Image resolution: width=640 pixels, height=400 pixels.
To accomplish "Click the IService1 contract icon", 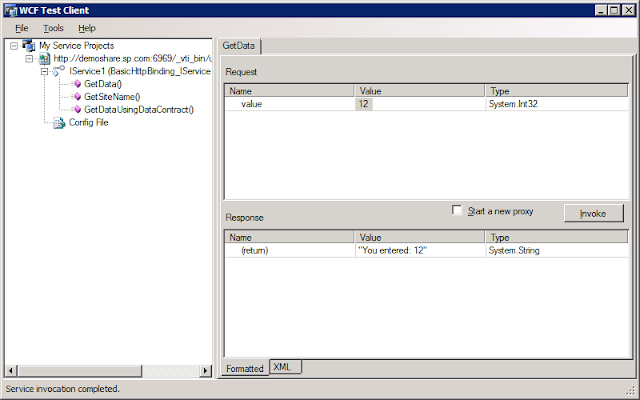I will tap(59, 71).
